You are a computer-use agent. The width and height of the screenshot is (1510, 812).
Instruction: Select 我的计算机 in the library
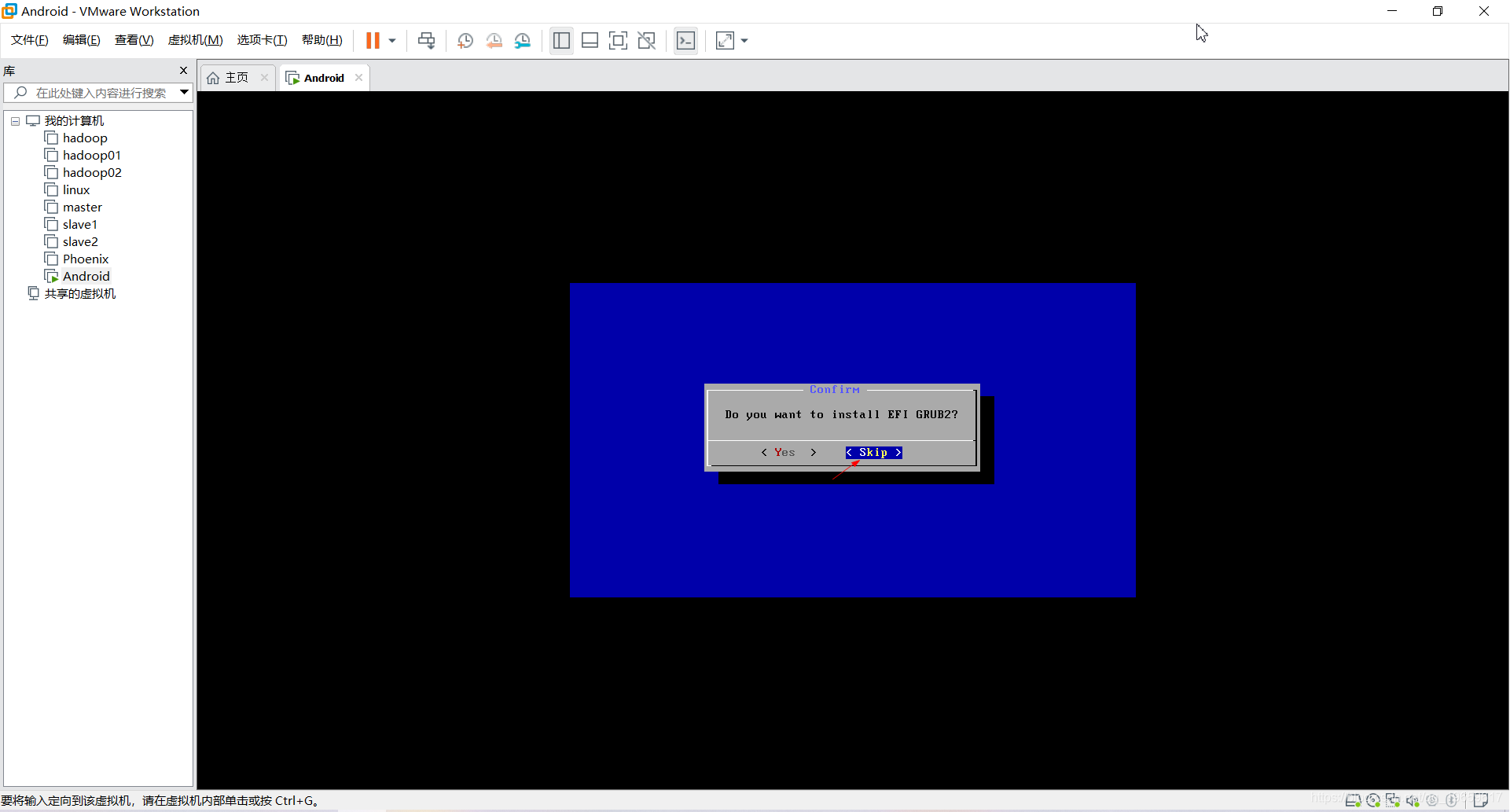pyautogui.click(x=74, y=121)
